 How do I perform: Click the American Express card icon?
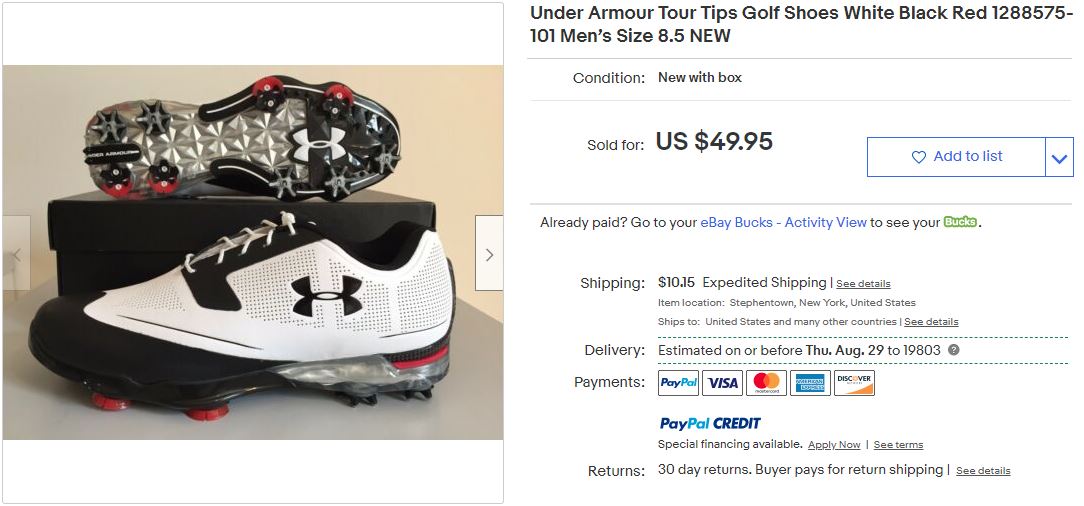(810, 383)
